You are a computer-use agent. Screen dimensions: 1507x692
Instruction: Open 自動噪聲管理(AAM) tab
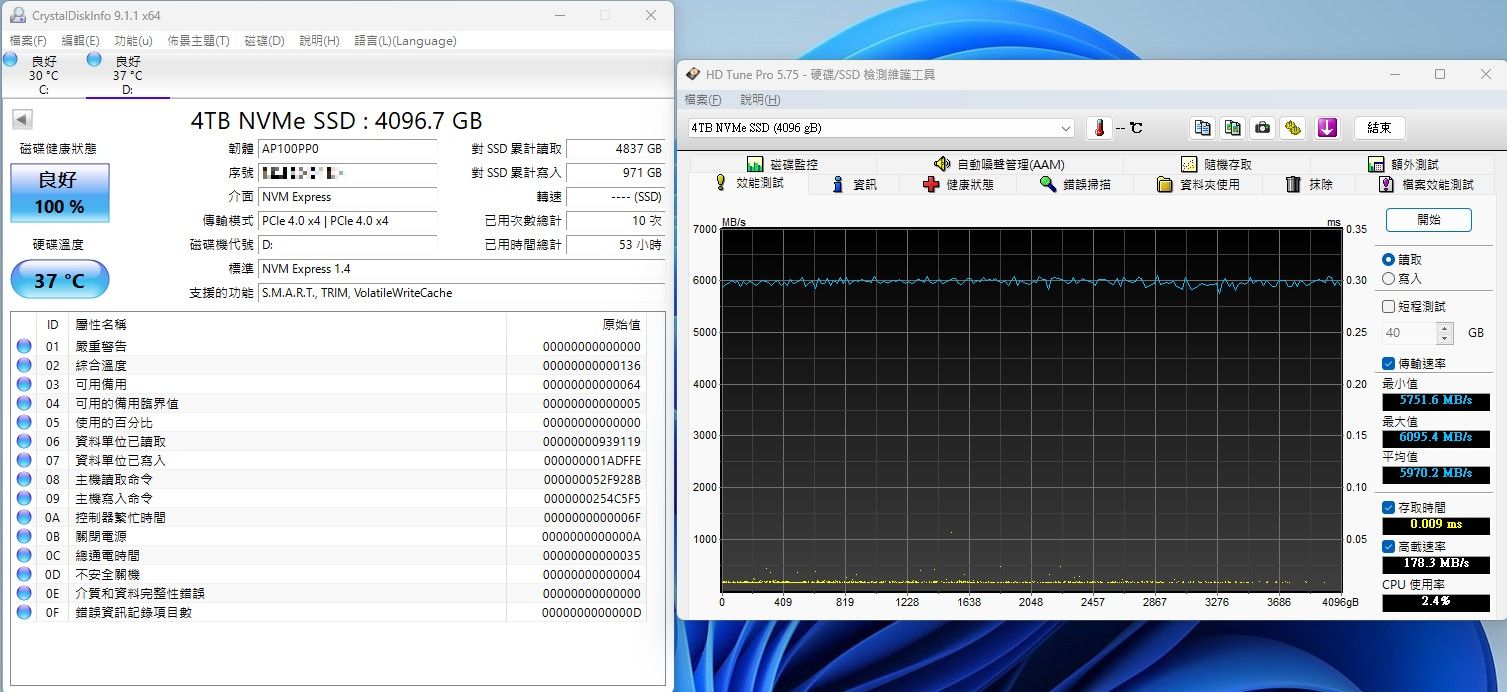(x=998, y=164)
